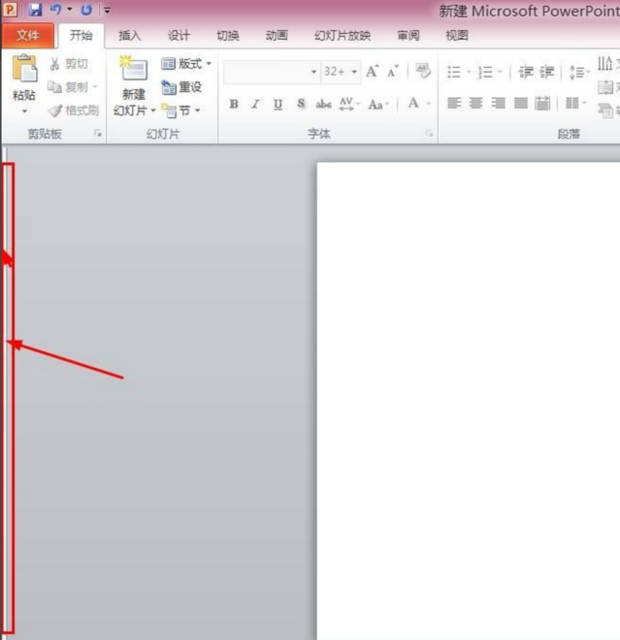Click the Cut (剪切) button
This screenshot has height=640, width=620.
pyautogui.click(x=69, y=64)
